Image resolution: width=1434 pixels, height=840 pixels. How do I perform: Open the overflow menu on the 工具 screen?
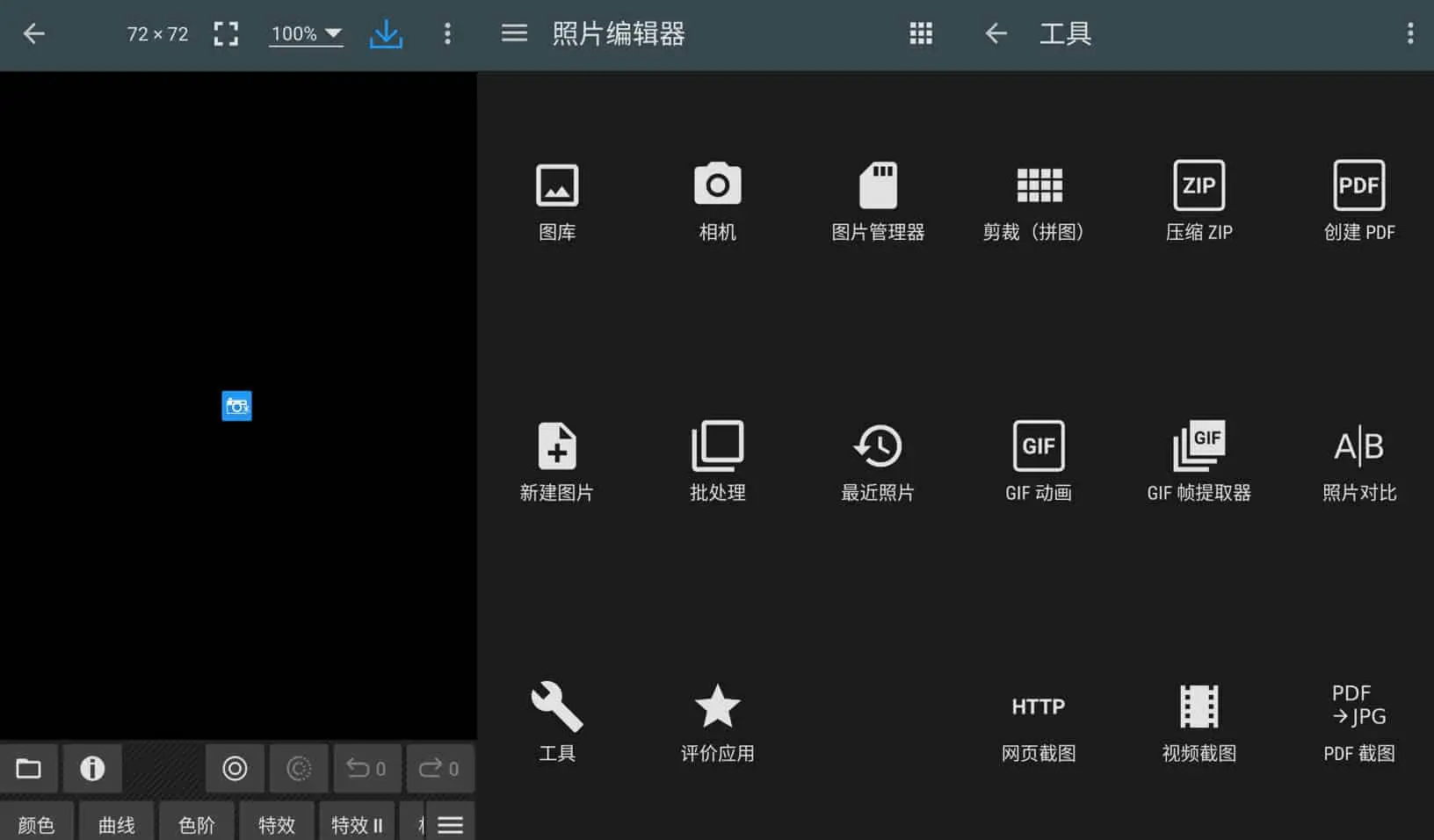point(1409,33)
